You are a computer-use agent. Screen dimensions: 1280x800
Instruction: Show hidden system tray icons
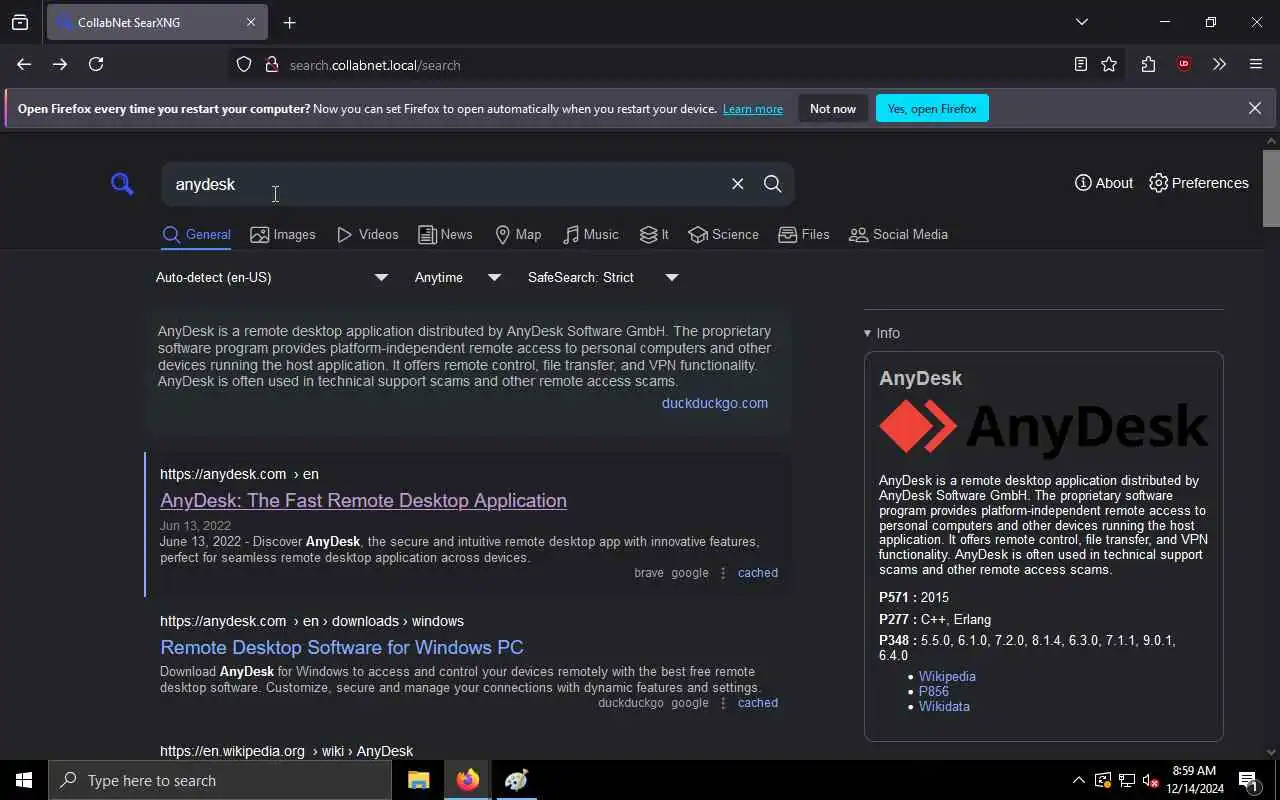(1078, 780)
